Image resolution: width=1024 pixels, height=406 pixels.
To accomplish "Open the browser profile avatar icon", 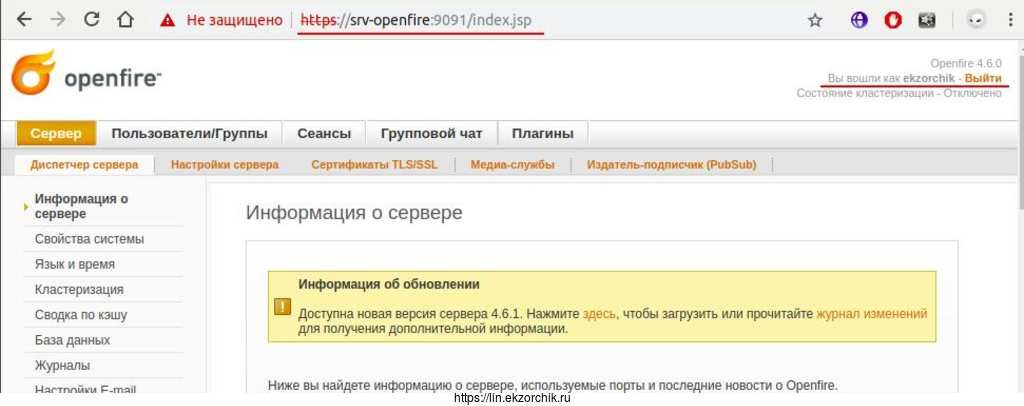I will [x=975, y=19].
